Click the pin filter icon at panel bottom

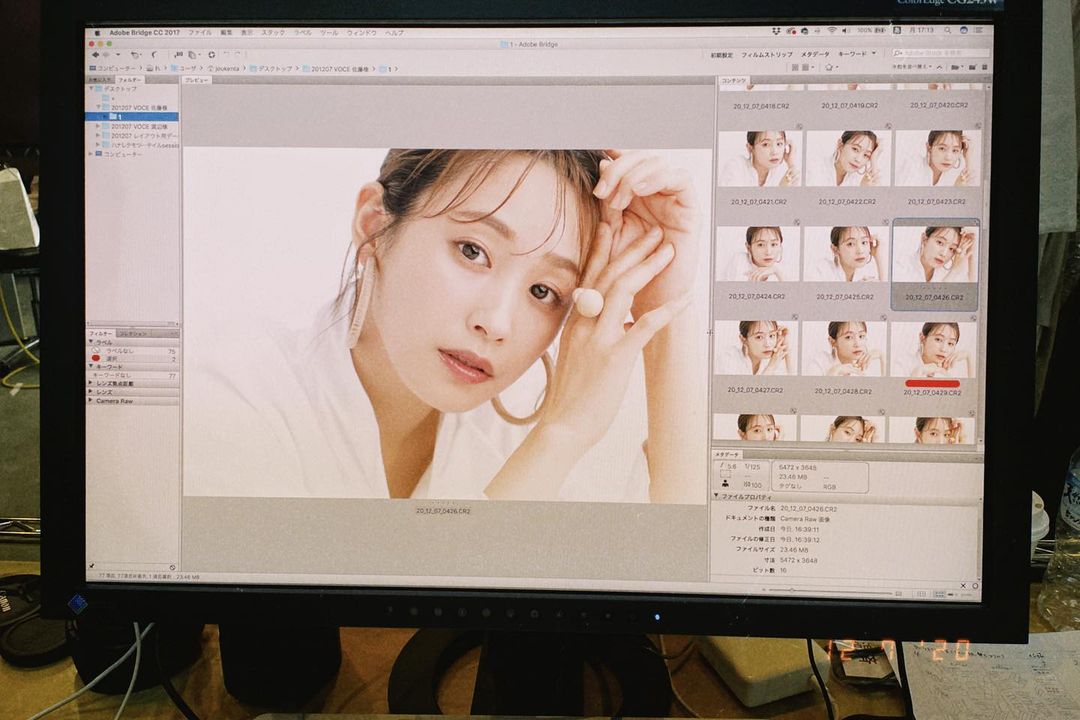click(92, 566)
